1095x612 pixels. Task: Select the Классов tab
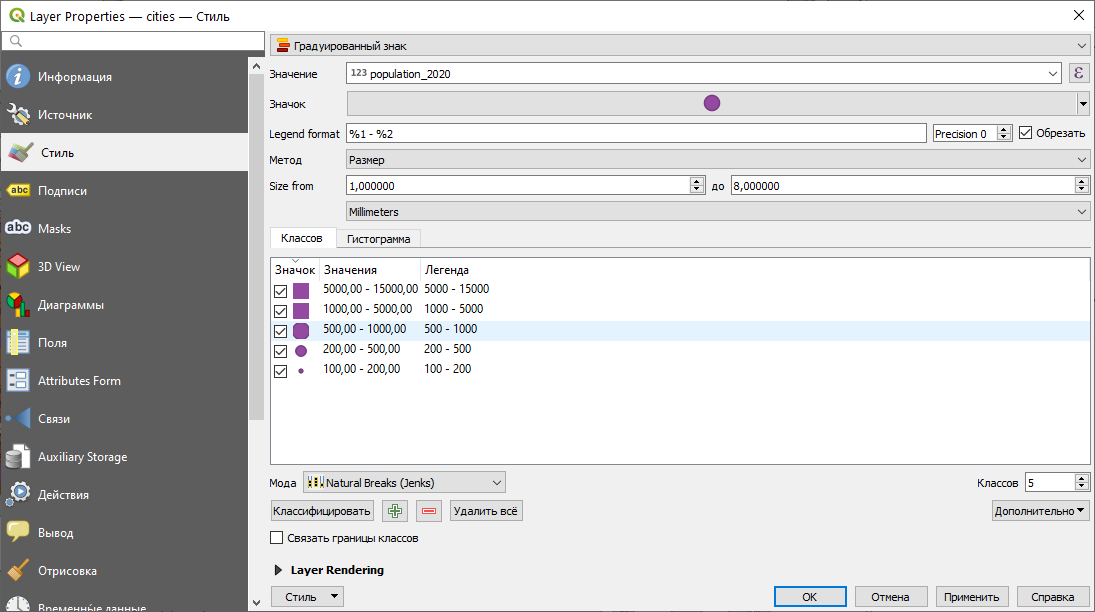coord(302,238)
